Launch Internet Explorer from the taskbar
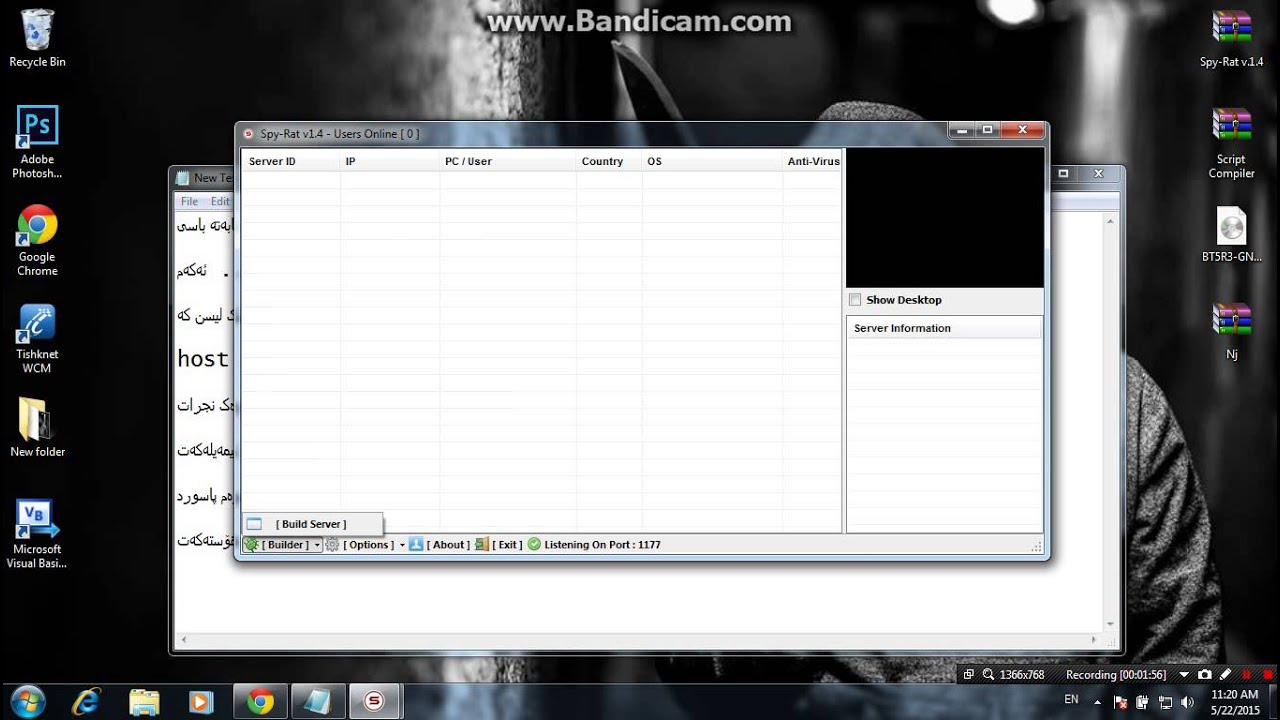1280x720 pixels. point(87,702)
